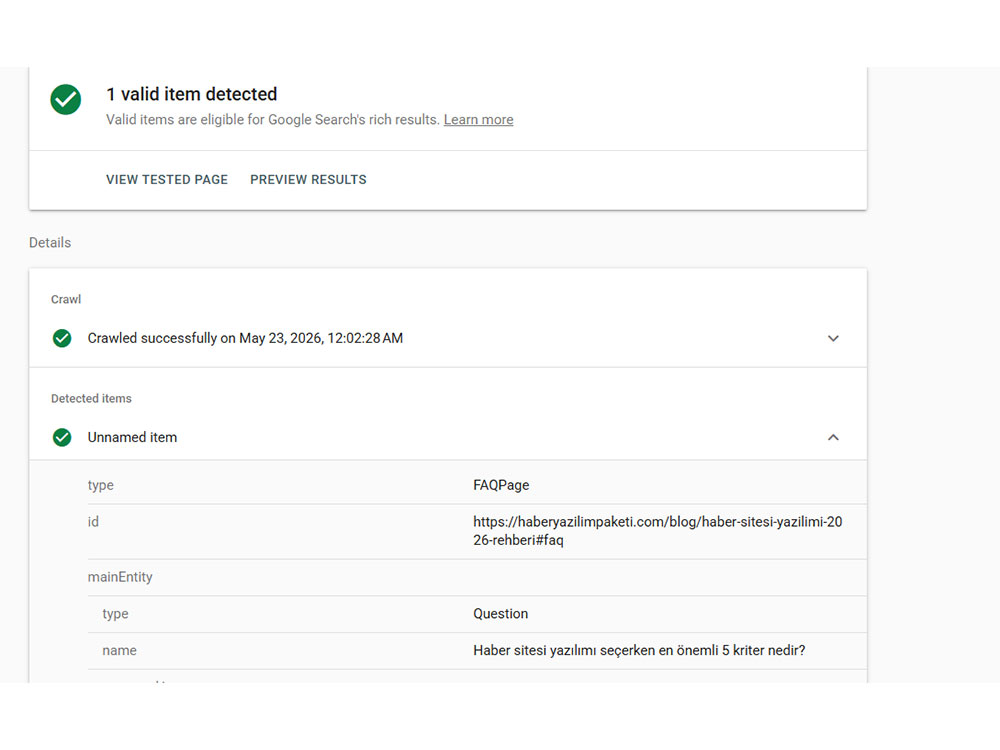Screen dimensions: 1000x750
Task: Select the Question type value
Action: click(x=501, y=614)
